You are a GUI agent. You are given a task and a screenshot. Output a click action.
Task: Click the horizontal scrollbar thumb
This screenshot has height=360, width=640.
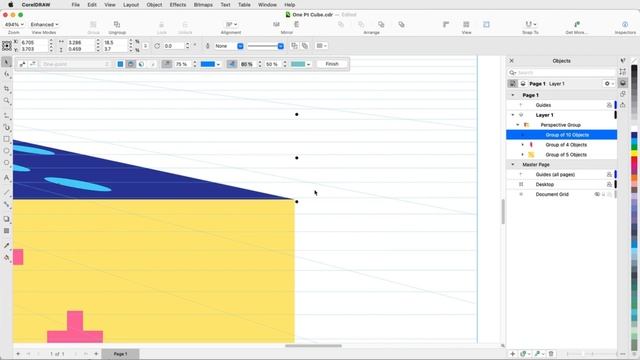(313, 346)
